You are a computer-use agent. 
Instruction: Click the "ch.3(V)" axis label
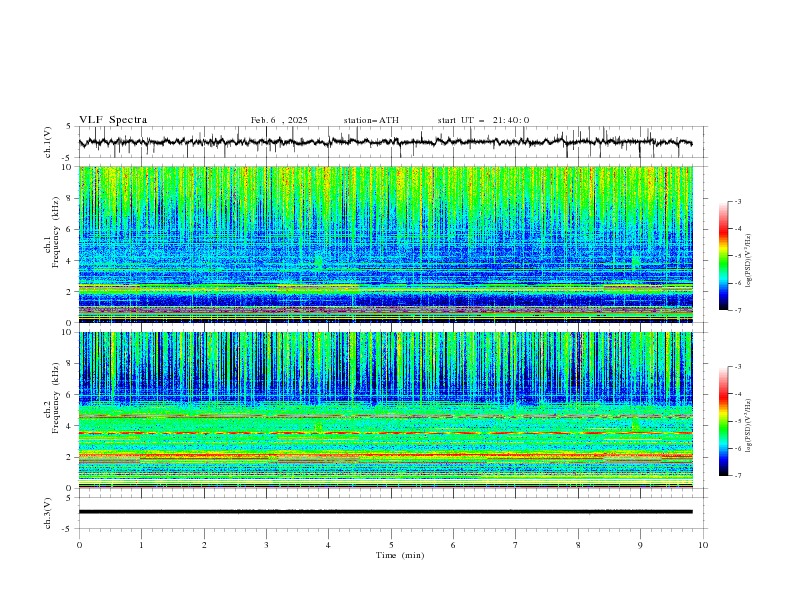click(x=48, y=513)
